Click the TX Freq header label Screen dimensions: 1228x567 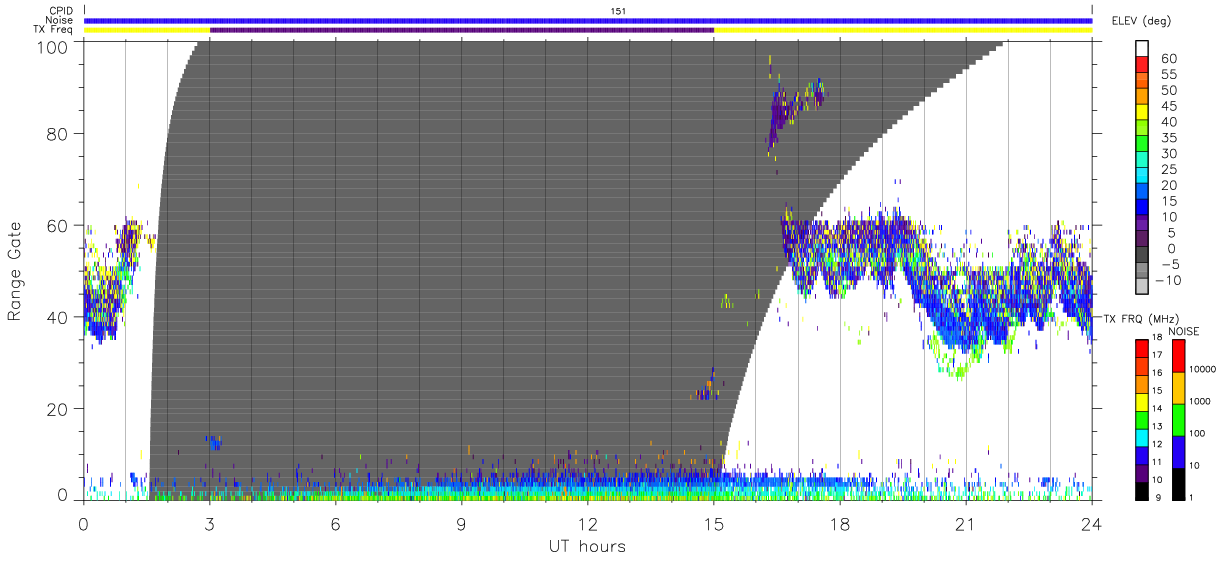pyautogui.click(x=54, y=30)
